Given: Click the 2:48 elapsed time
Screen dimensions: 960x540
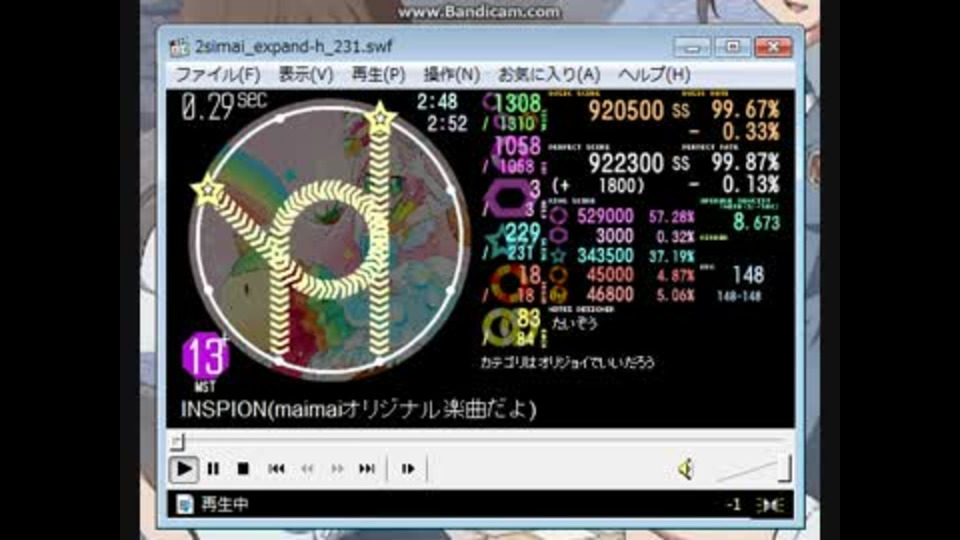Looking at the screenshot, I should click(x=437, y=102).
